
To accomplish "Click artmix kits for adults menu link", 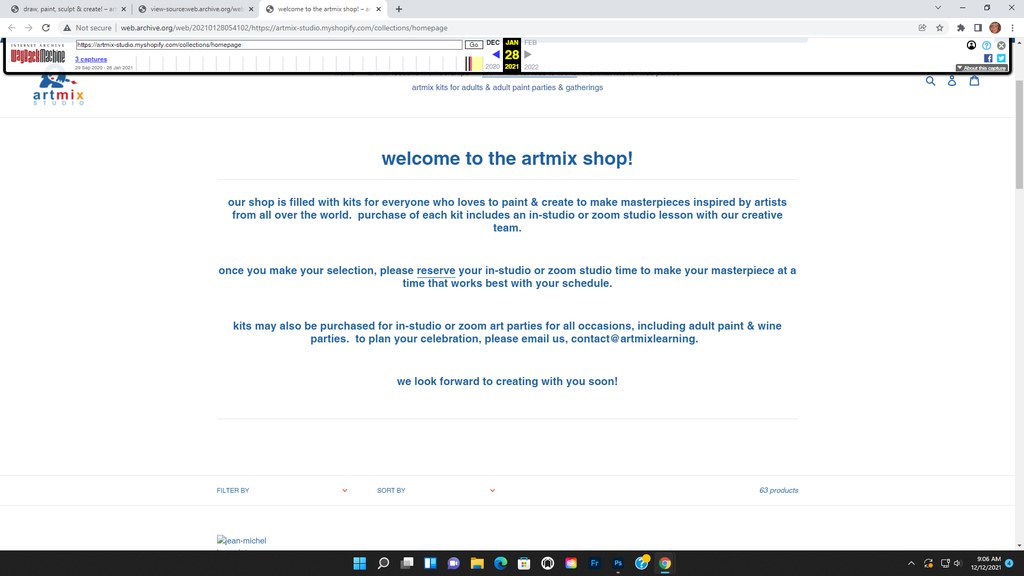I will coord(507,88).
